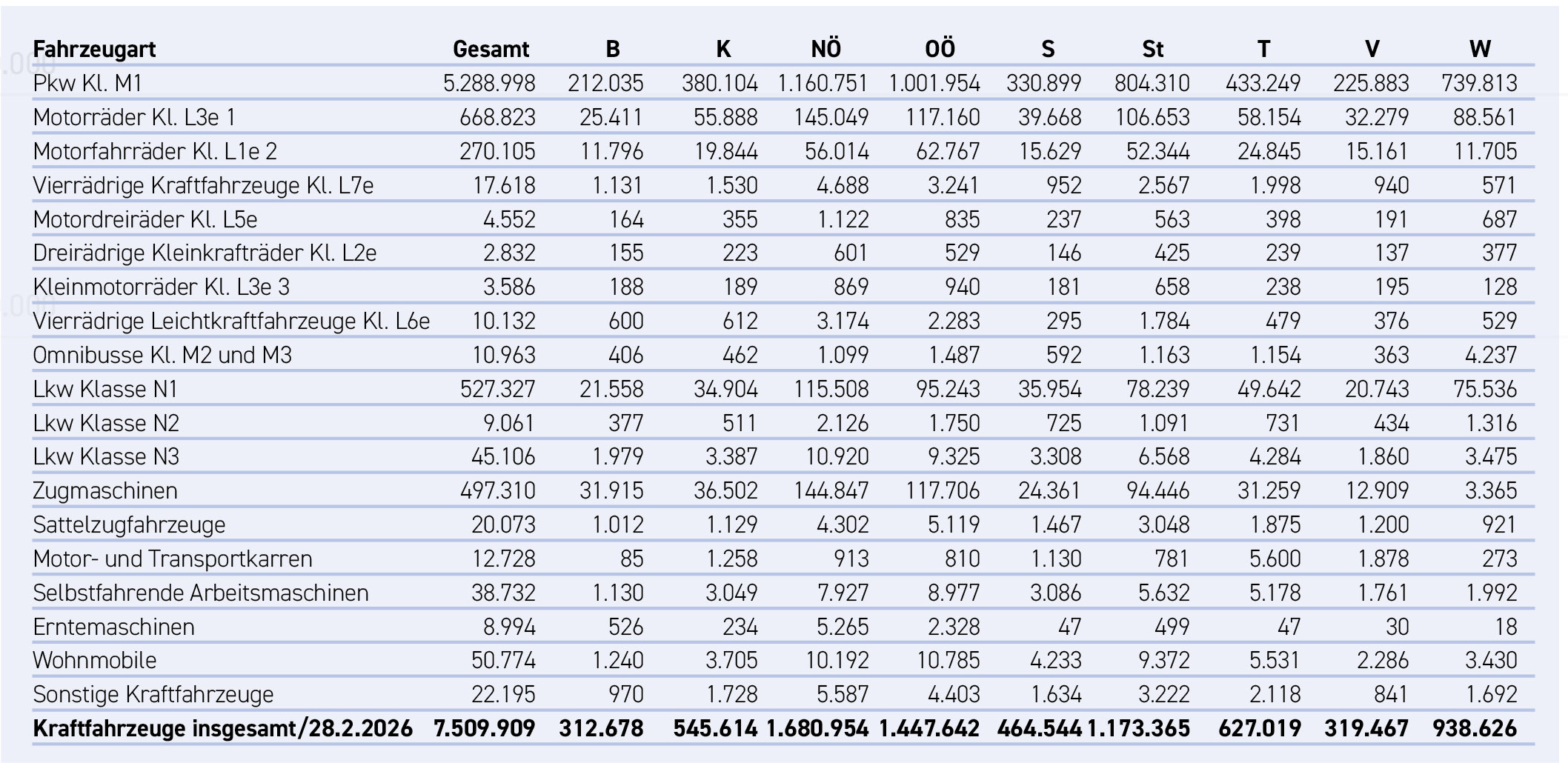Click the Sonstige Kraftfahrzeuge row label

click(153, 694)
